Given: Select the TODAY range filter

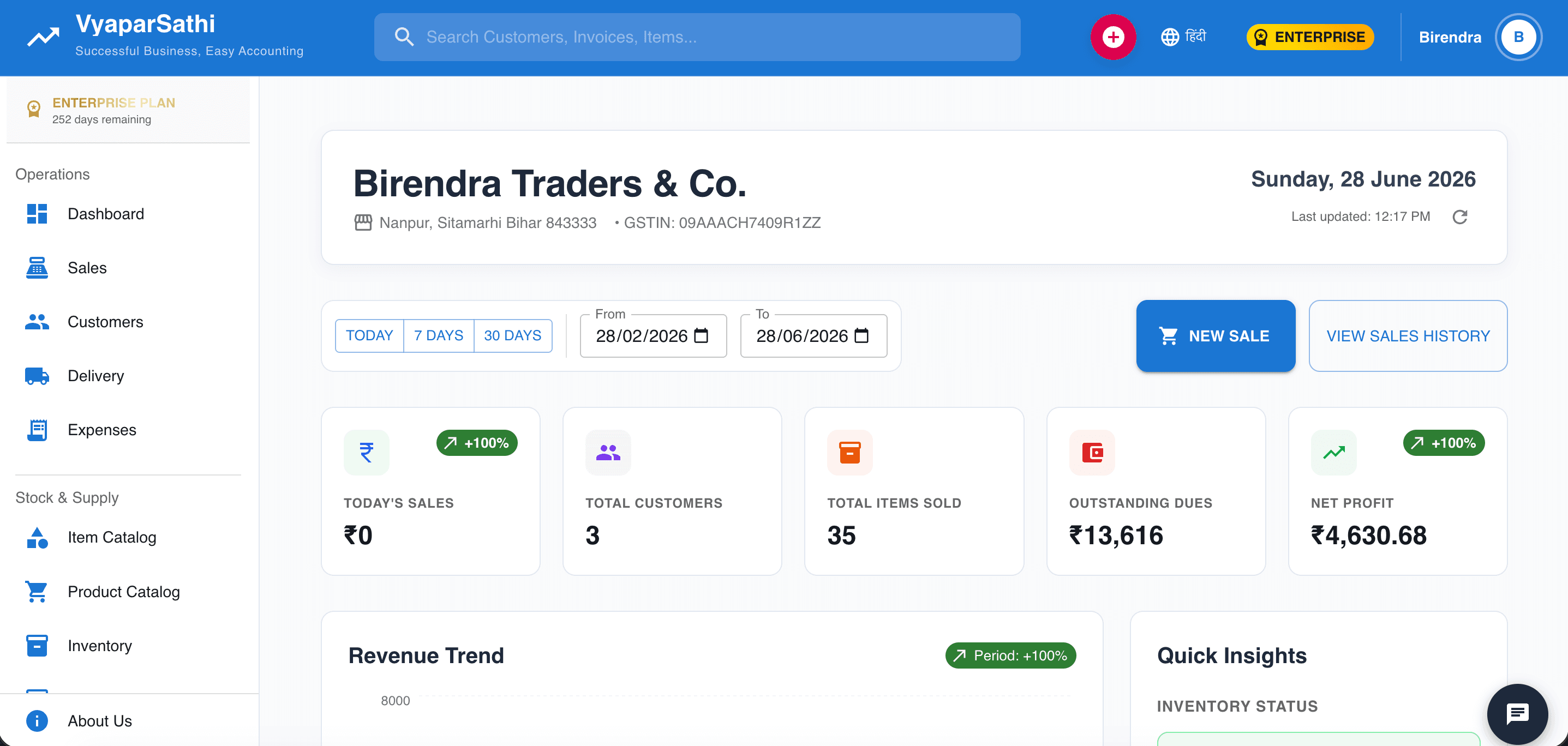Looking at the screenshot, I should click(369, 336).
